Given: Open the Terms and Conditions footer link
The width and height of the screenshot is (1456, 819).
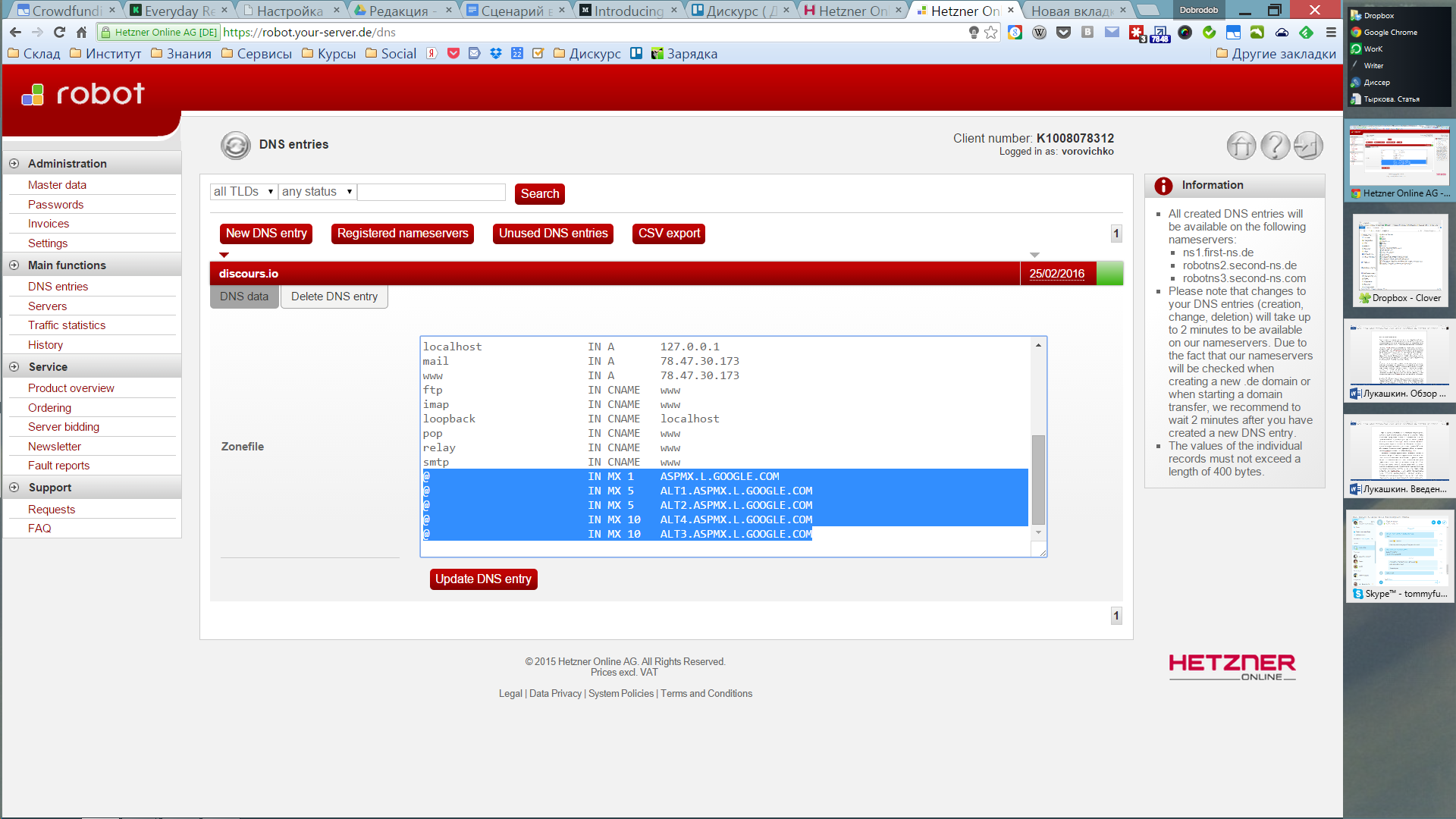Looking at the screenshot, I should click(706, 694).
